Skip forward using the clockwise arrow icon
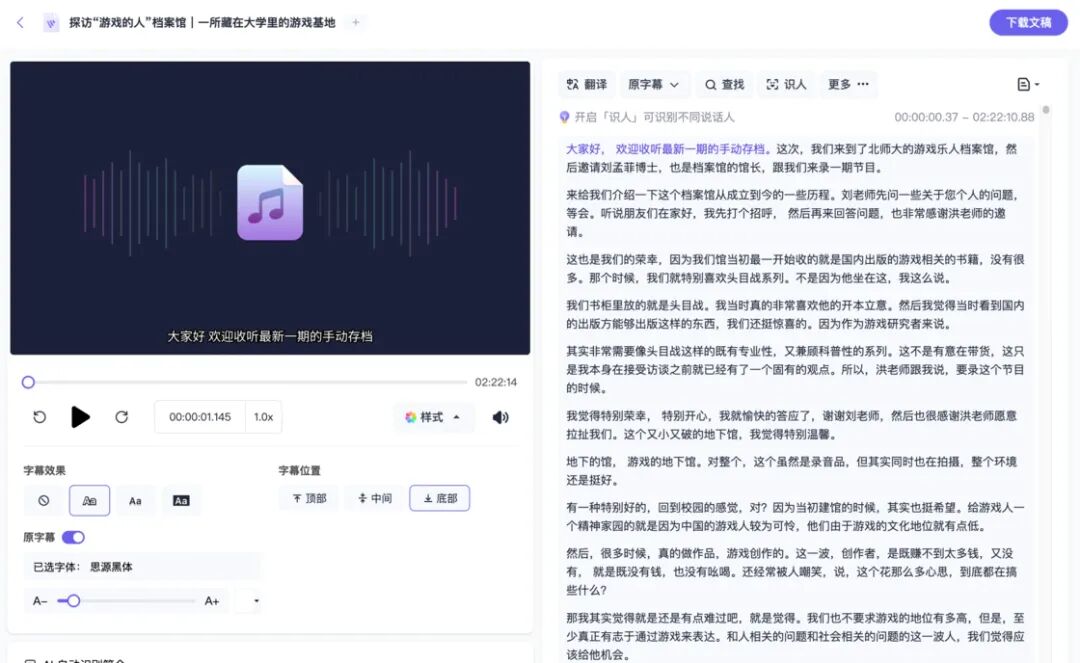 pos(122,417)
